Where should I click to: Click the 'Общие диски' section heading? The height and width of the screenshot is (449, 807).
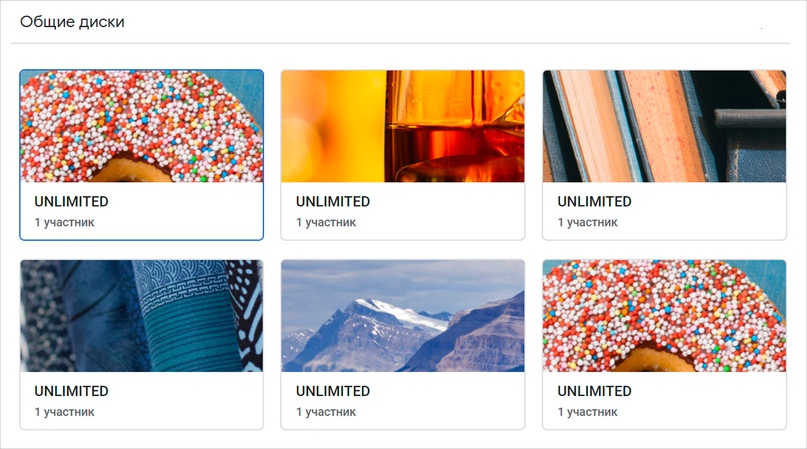pos(72,22)
